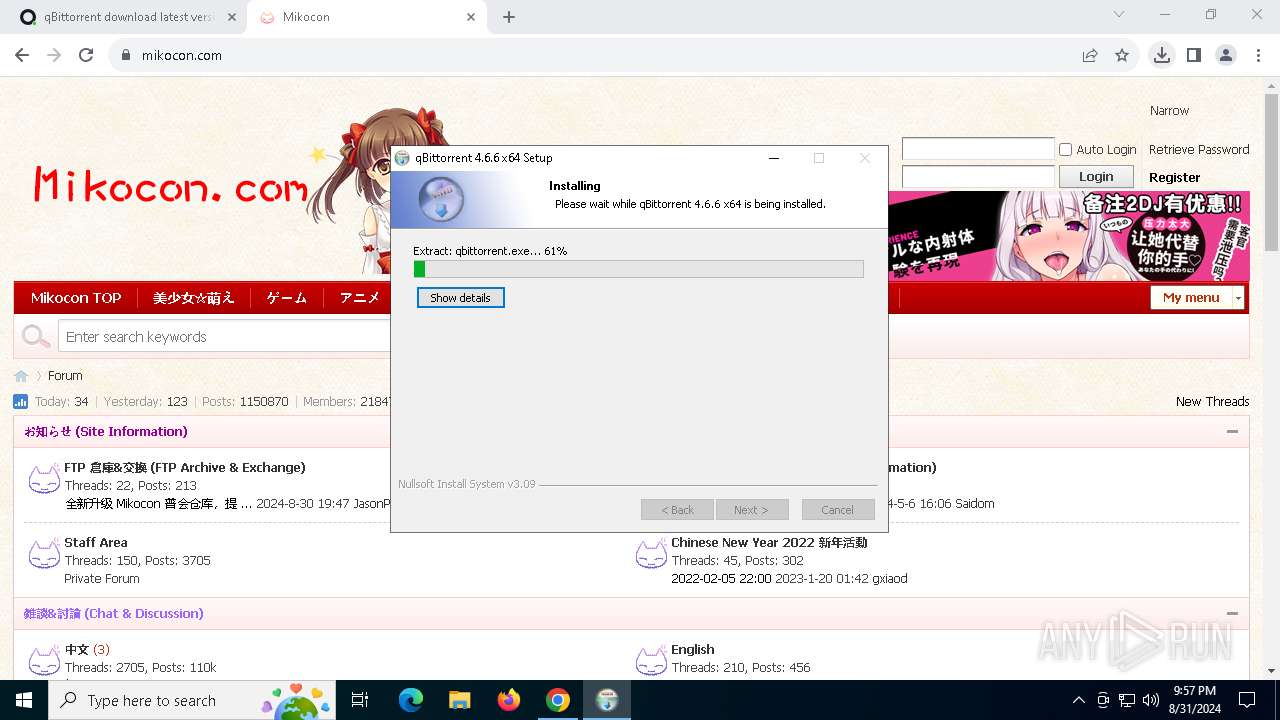
Task: Open the Retrieve Password link
Action: [x=1199, y=149]
